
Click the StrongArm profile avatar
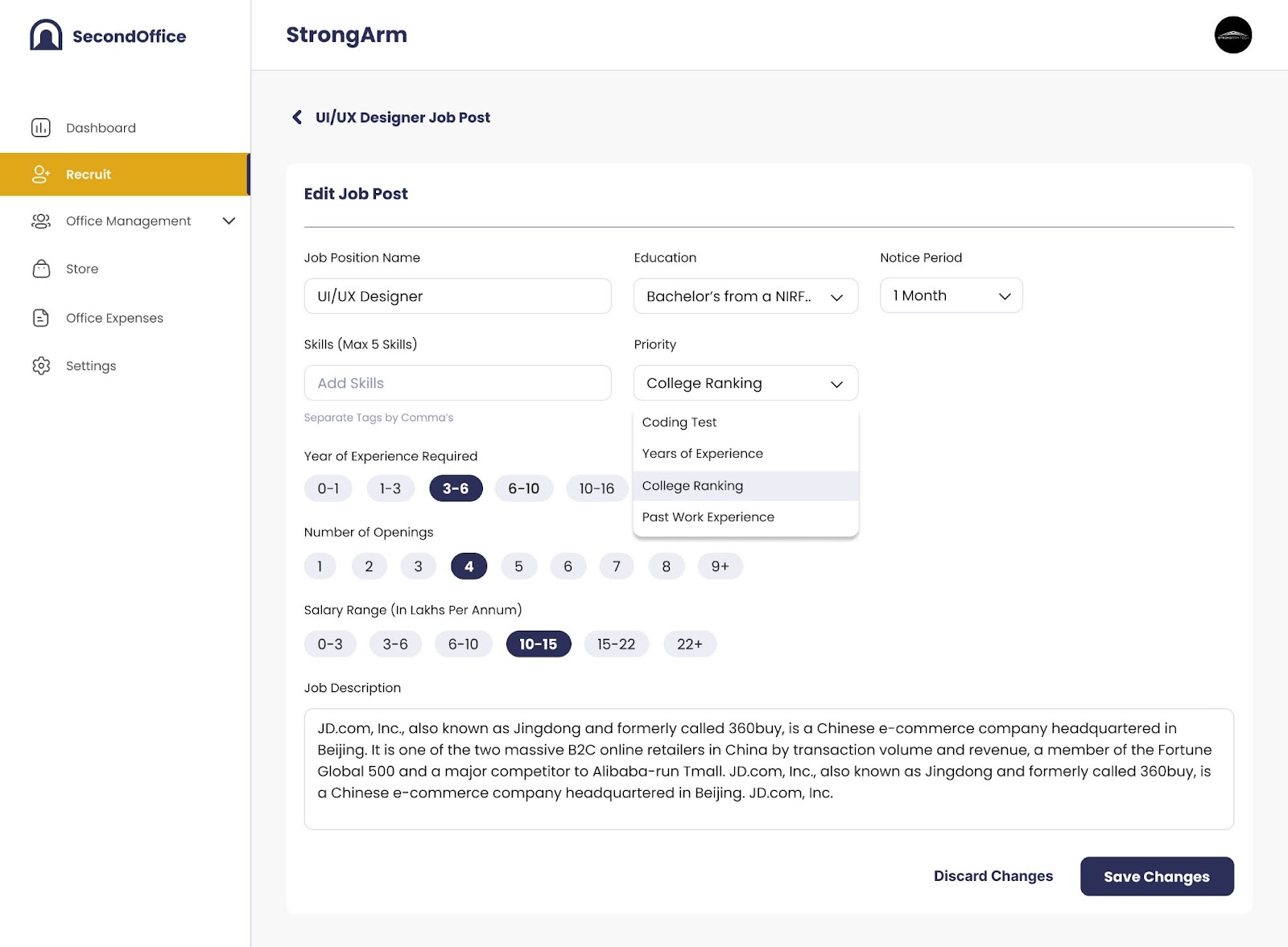(1232, 35)
